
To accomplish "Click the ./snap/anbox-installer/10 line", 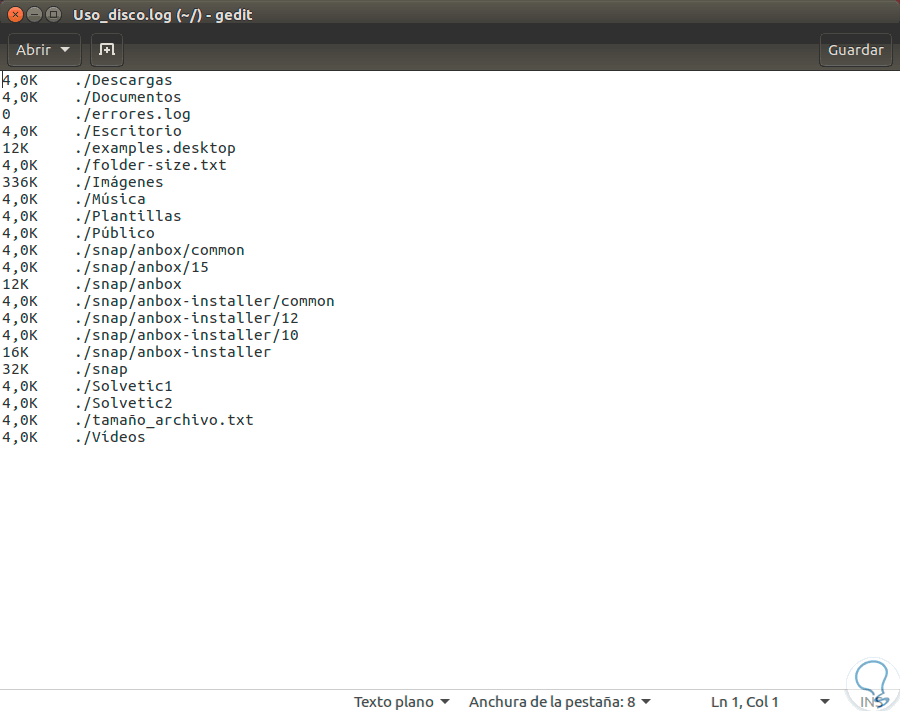I will tap(150, 335).
